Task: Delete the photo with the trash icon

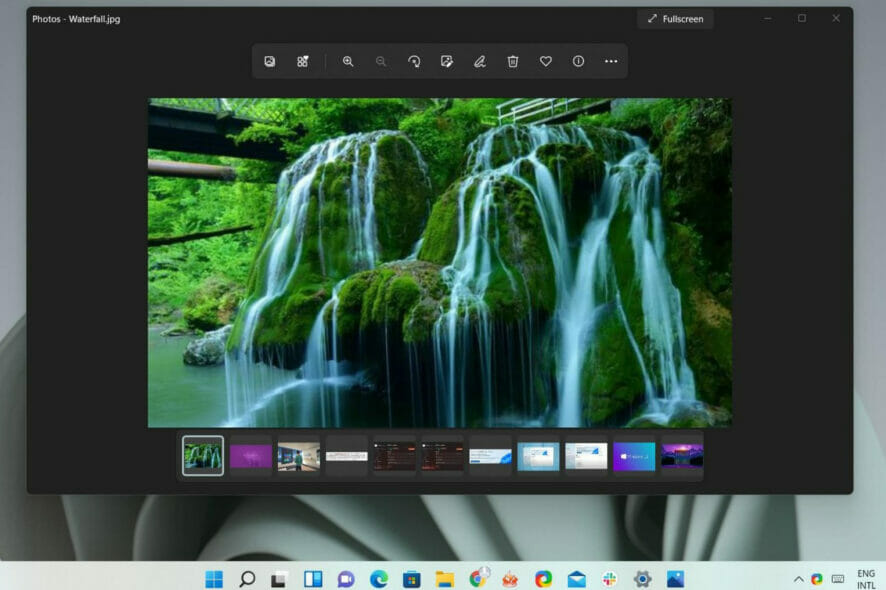Action: 513,61
